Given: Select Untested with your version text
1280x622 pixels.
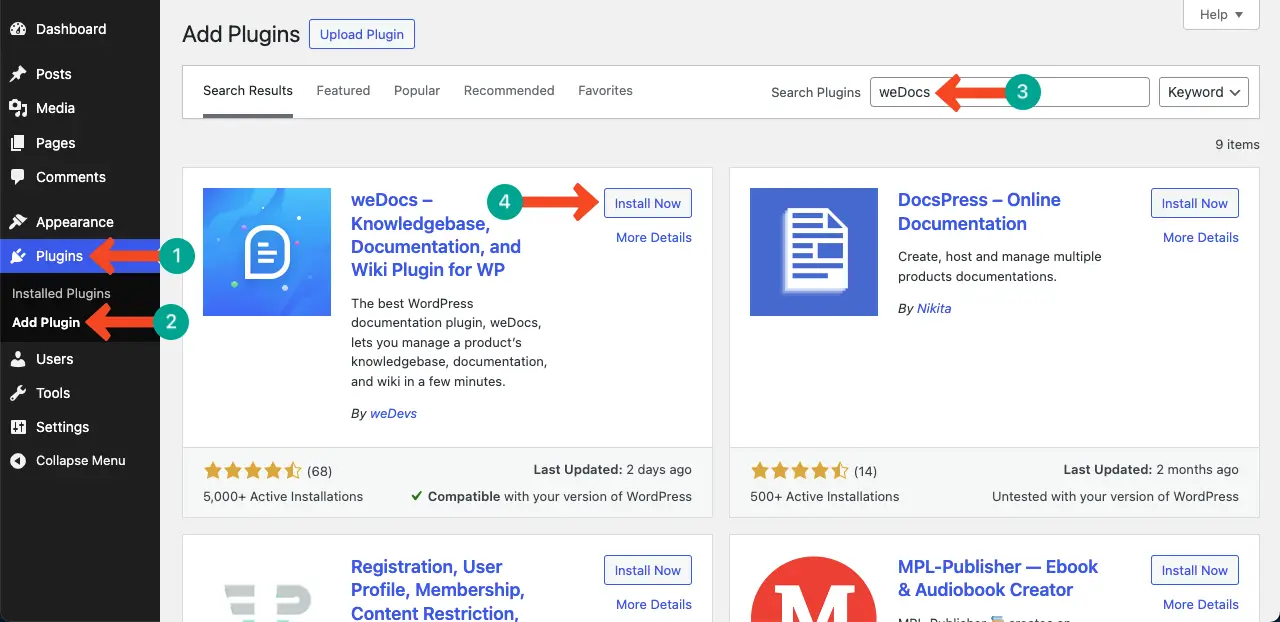Looking at the screenshot, I should tap(1115, 497).
